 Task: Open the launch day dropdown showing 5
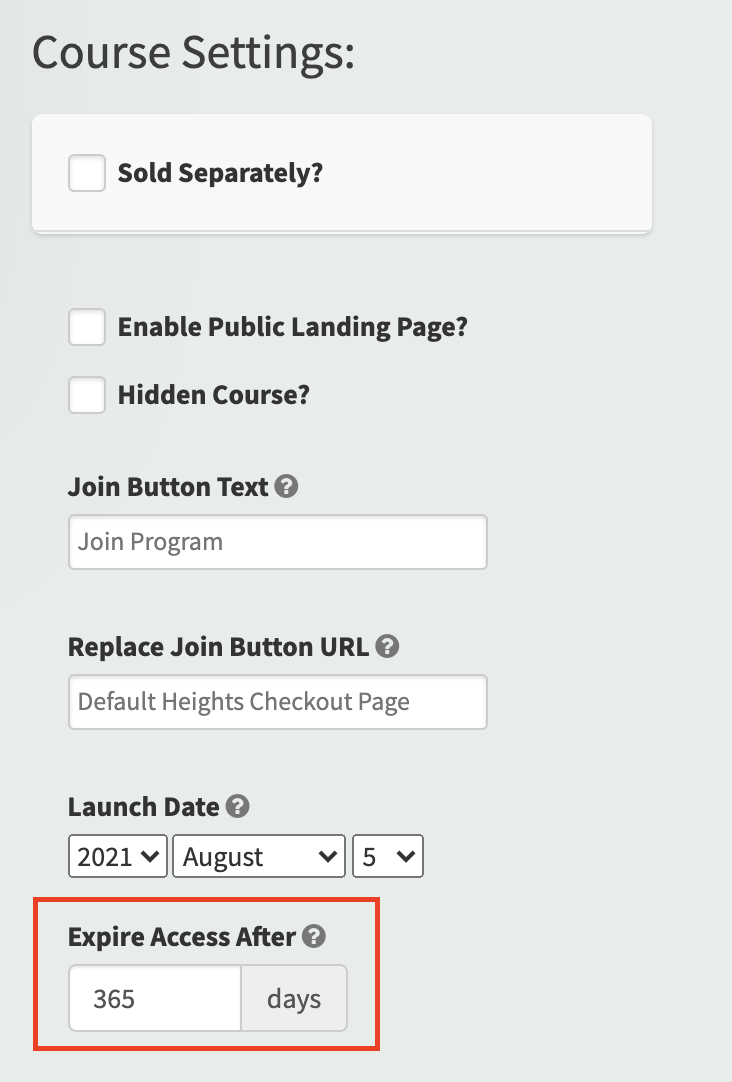(388, 856)
